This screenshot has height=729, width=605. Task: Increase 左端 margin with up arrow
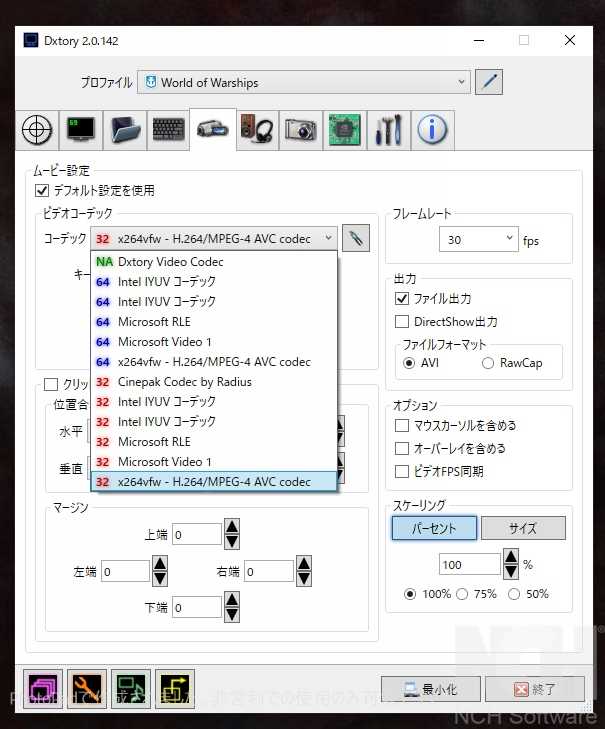[x=160, y=563]
